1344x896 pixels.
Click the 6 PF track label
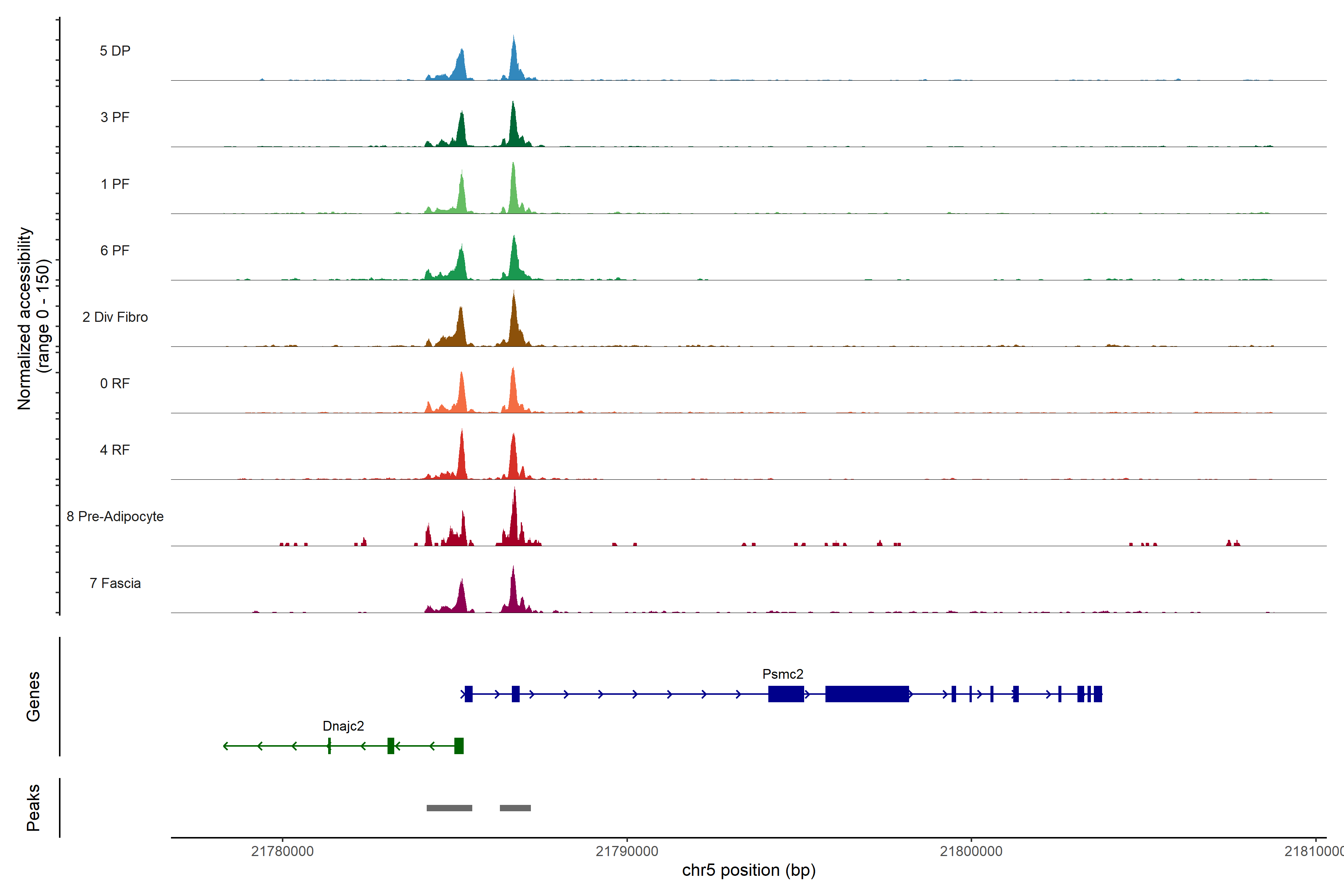(x=115, y=250)
